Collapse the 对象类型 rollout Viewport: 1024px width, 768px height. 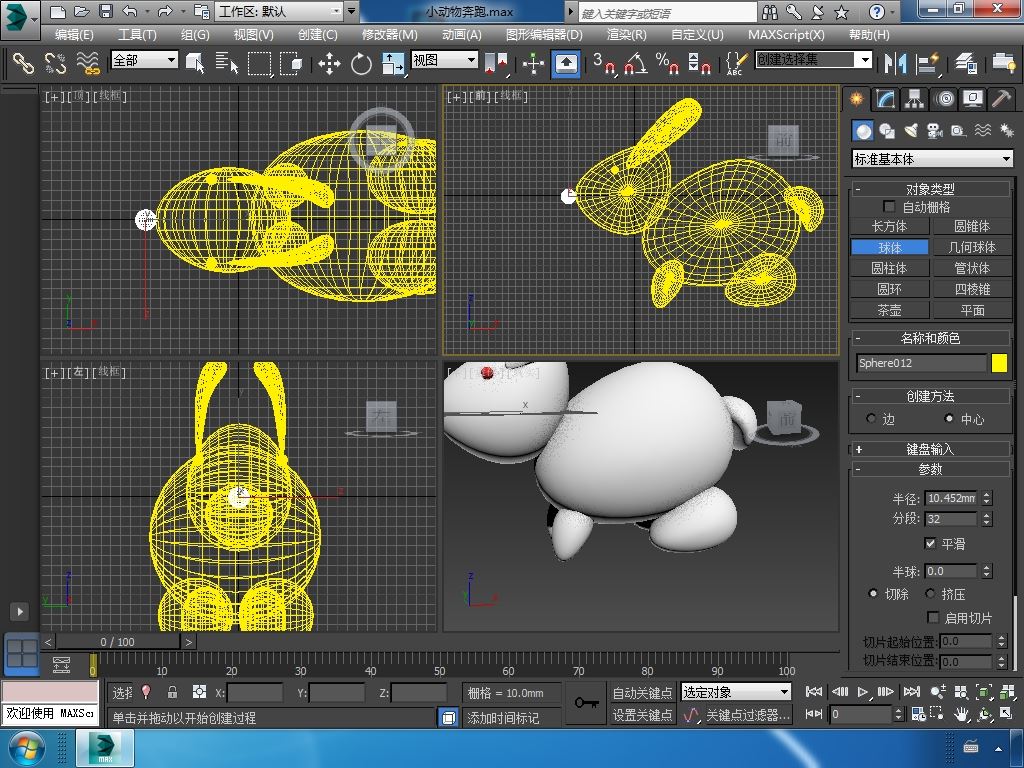[x=930, y=189]
